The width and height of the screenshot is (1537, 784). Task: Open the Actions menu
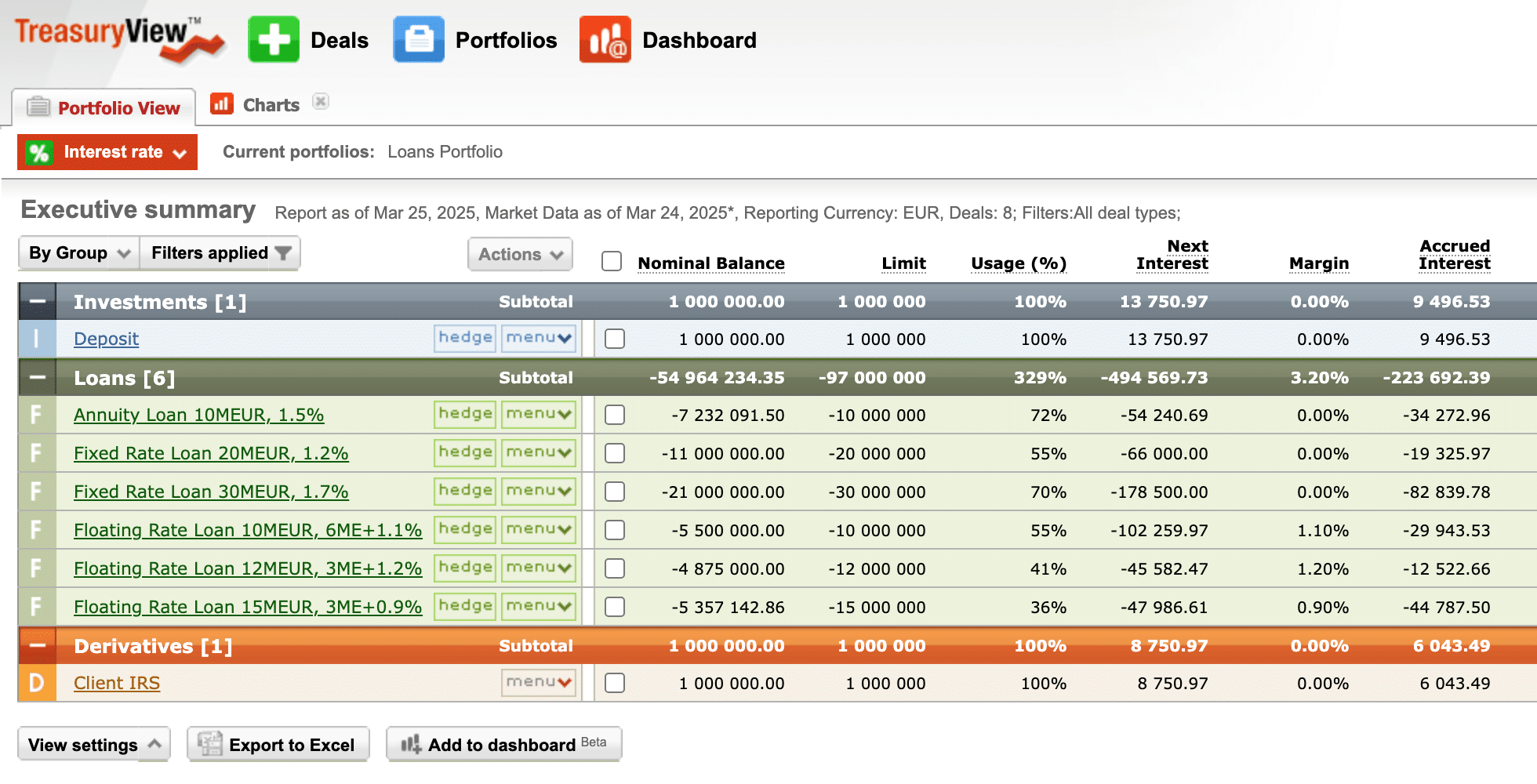tap(519, 254)
